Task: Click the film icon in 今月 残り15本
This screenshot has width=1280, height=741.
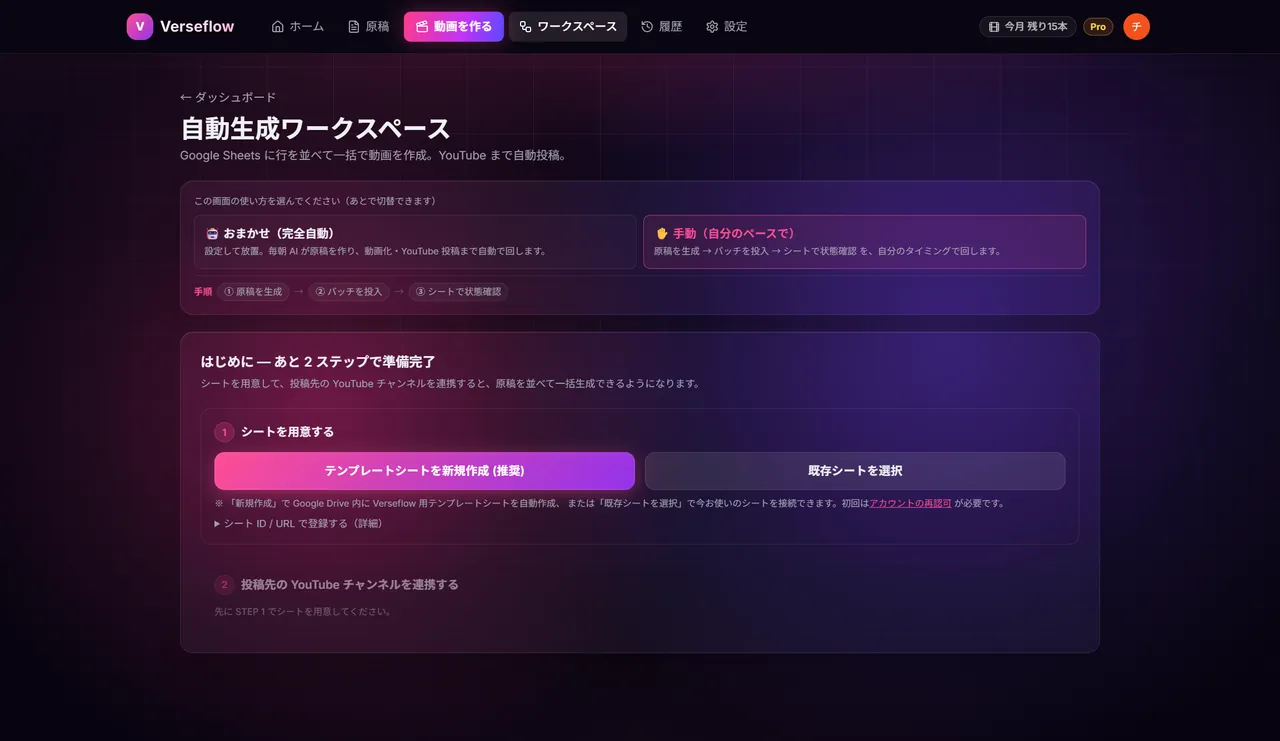Action: (994, 27)
